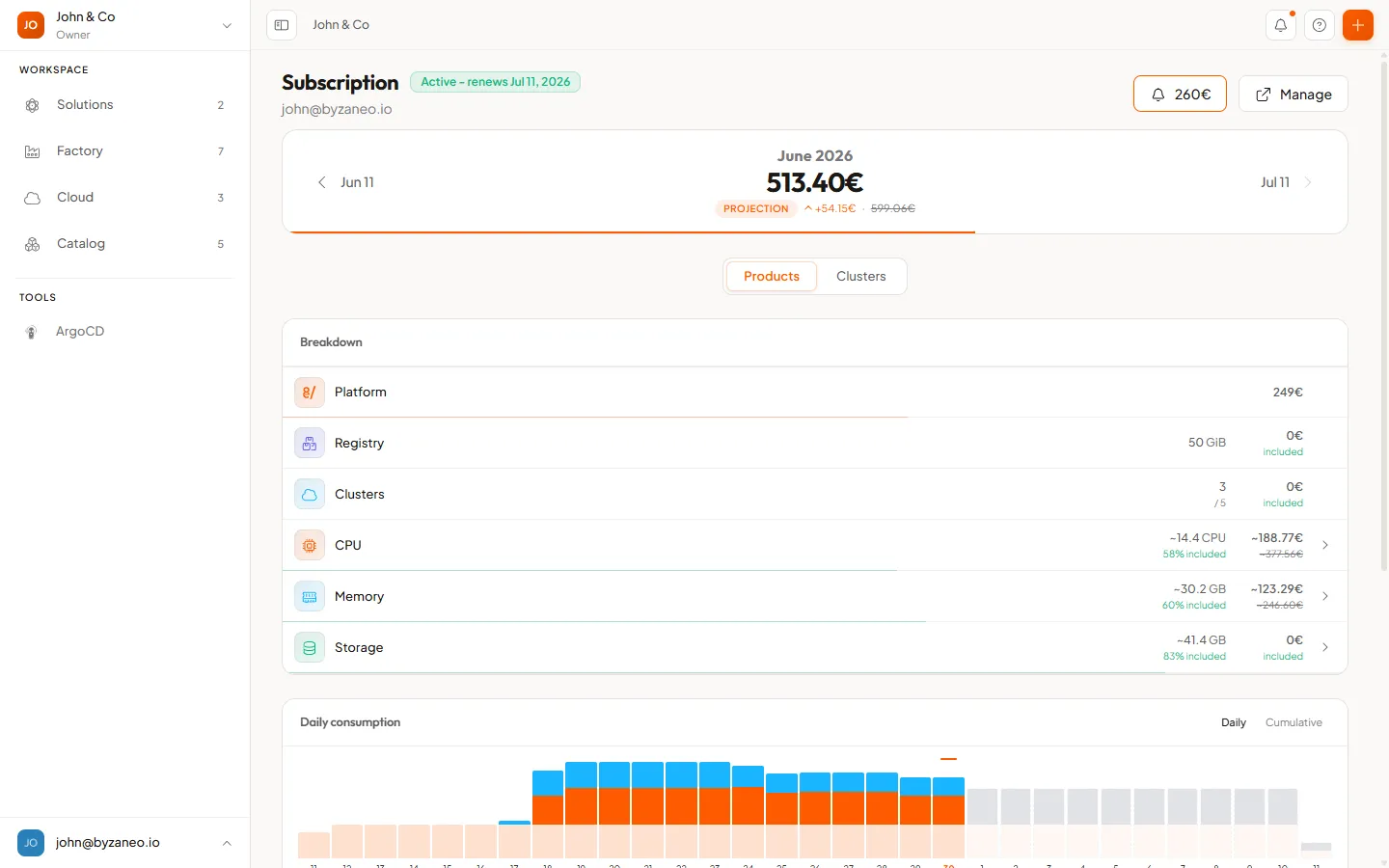The width and height of the screenshot is (1389, 868).
Task: Click the Storage database icon
Action: tap(310, 648)
